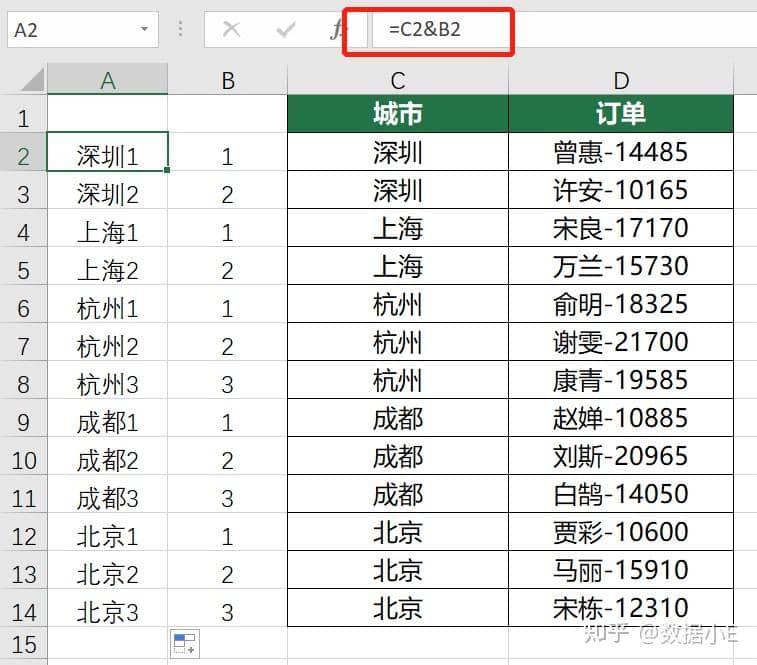Open the Auto Fill Options button
The image size is (757, 665).
tap(184, 644)
